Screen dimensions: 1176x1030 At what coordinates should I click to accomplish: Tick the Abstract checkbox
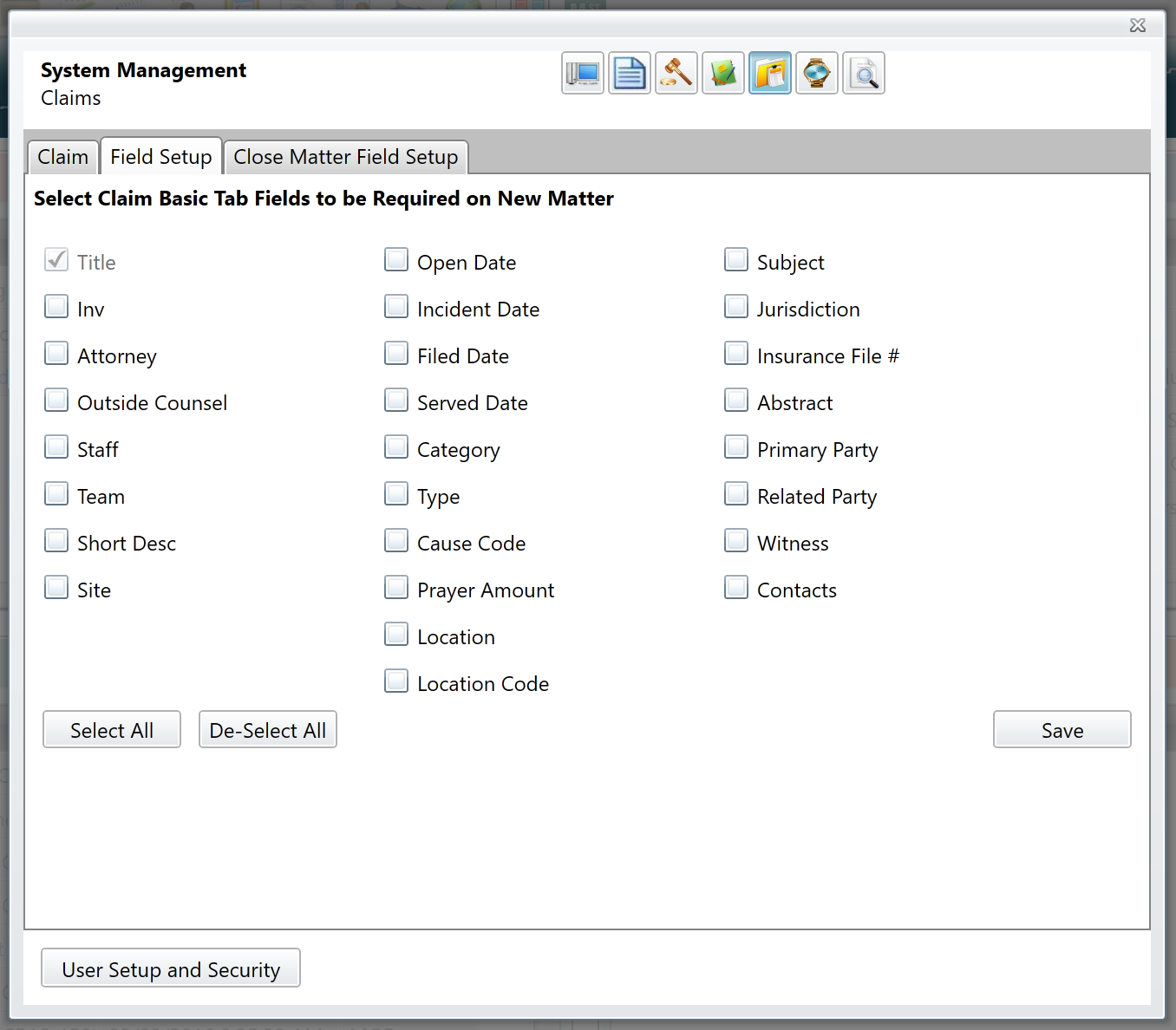point(736,401)
